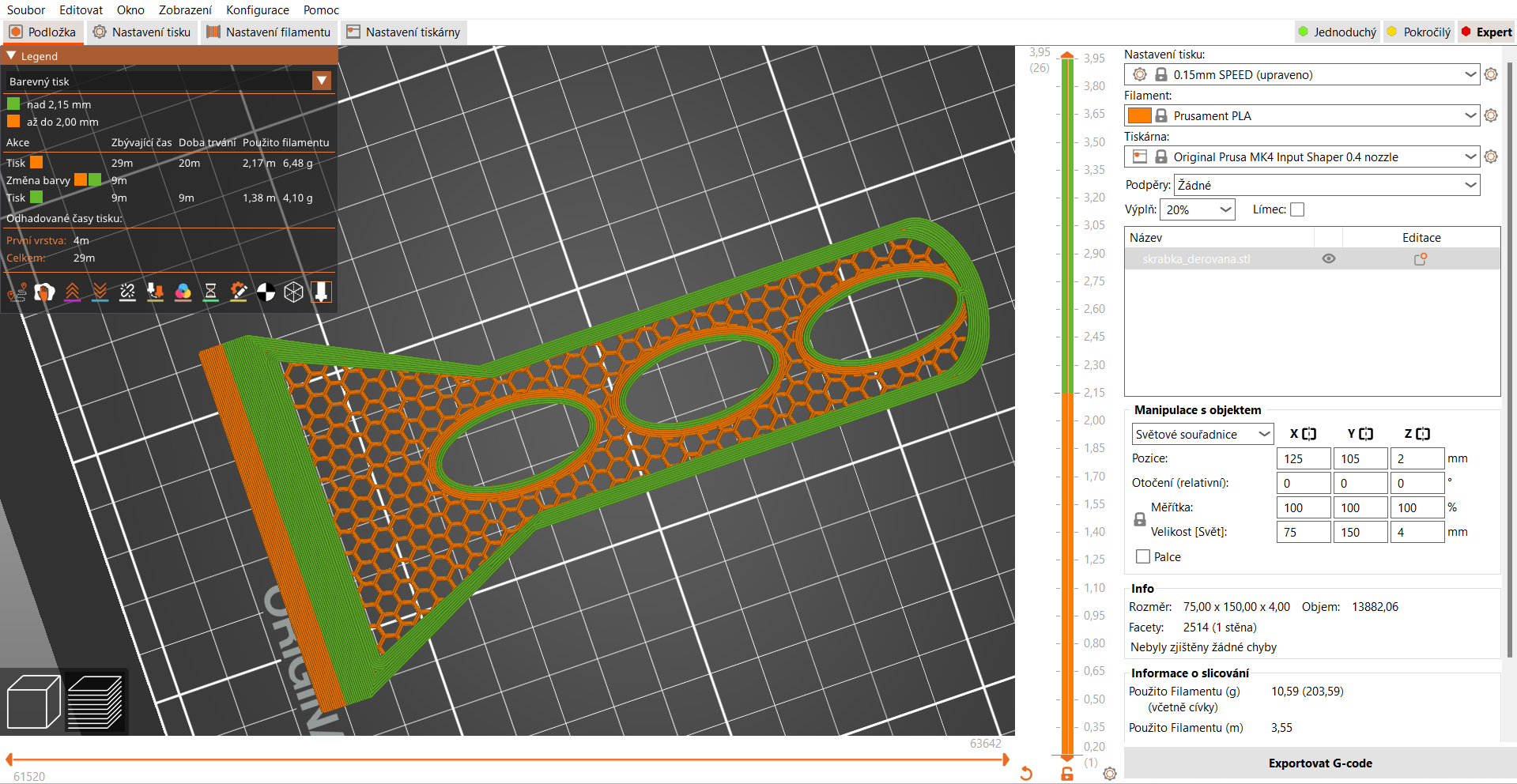Open filament settings gear beside Prusament PLA

click(x=1491, y=115)
